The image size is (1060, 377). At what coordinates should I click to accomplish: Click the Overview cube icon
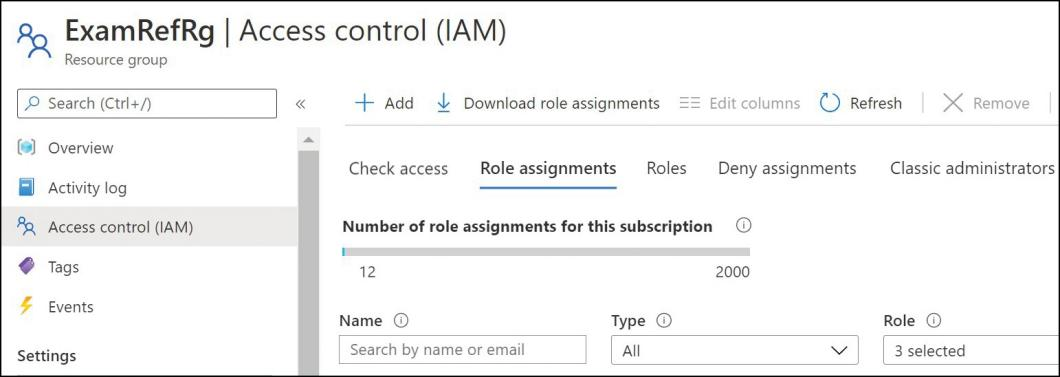pos(26,147)
